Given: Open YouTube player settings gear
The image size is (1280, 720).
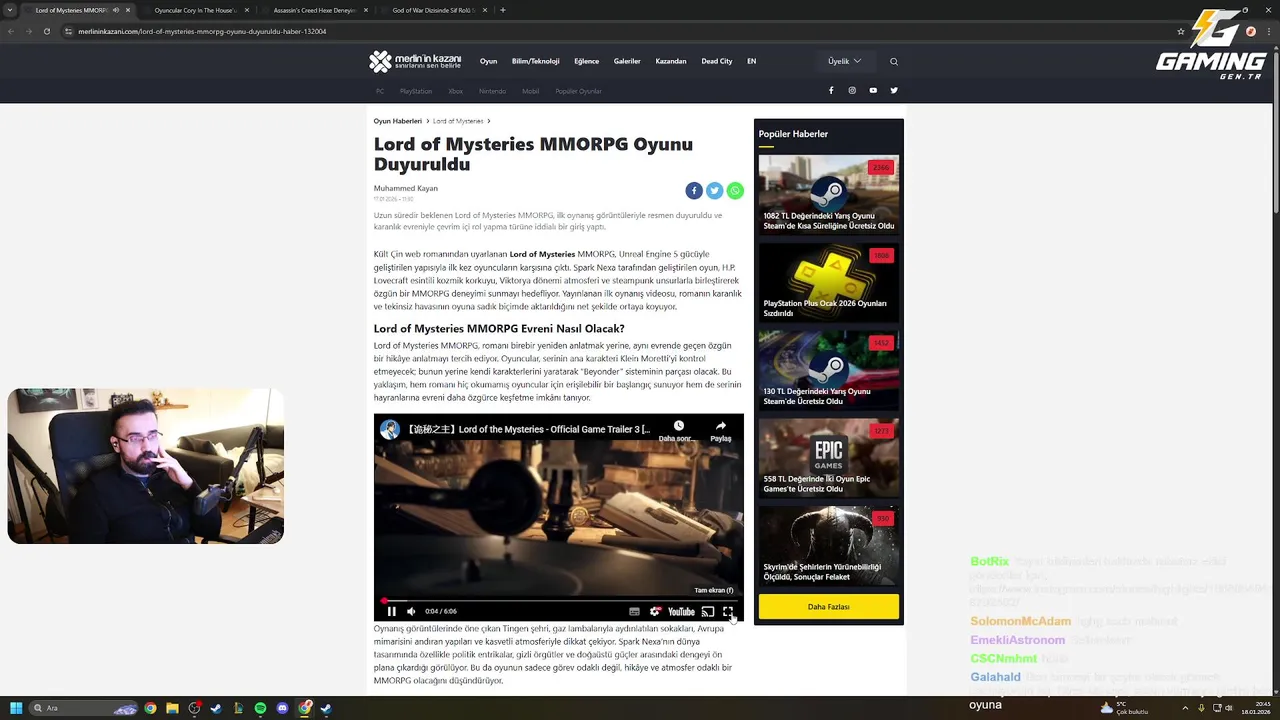Looking at the screenshot, I should pos(655,611).
